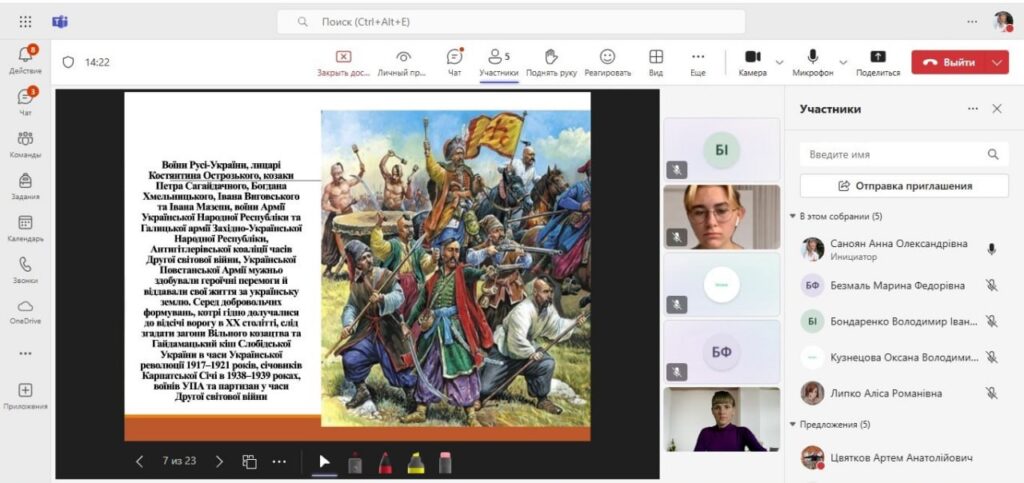
Task: Open Календарь in the left sidebar
Action: click(x=25, y=228)
